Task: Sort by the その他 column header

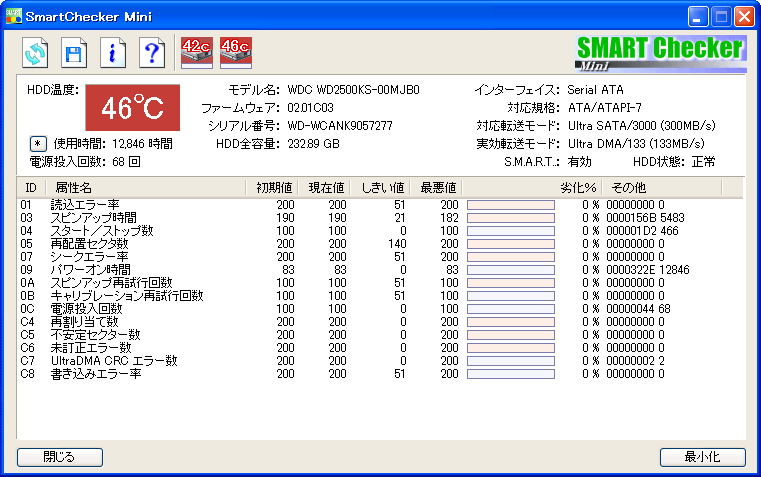Action: 662,188
